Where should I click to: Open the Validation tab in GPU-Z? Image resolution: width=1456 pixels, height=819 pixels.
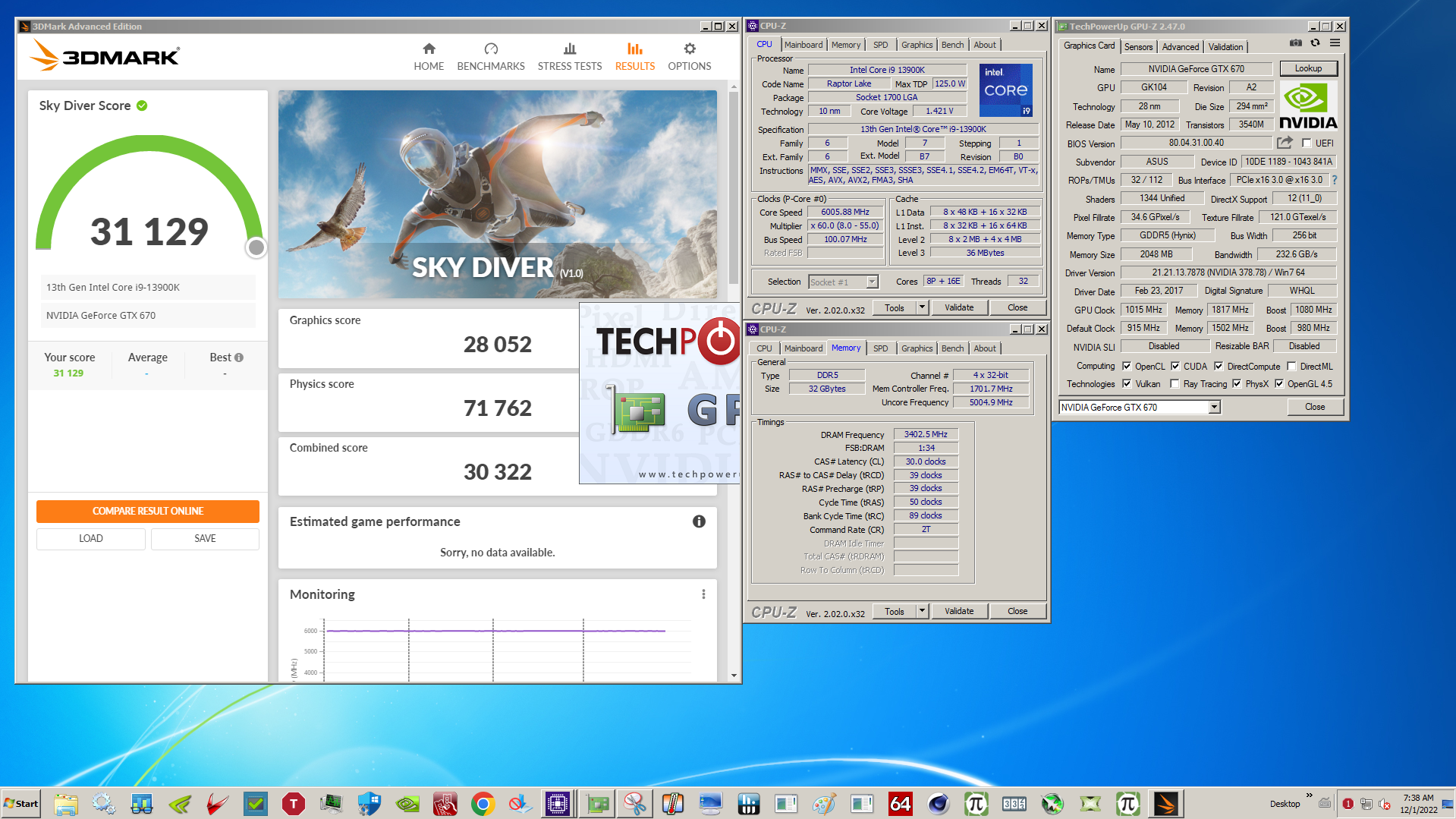(x=1225, y=47)
